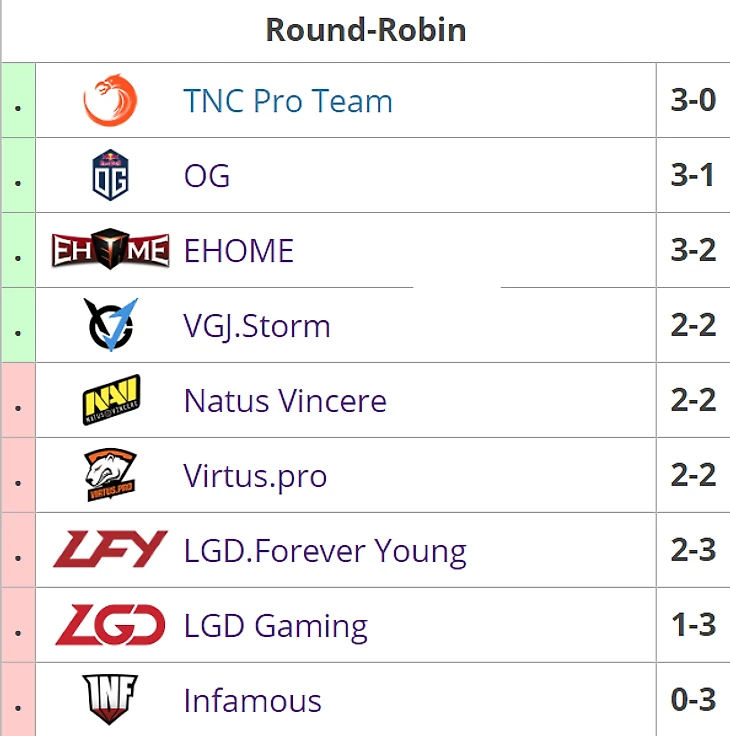Open the LGD.Forever Young team link

[x=325, y=551]
